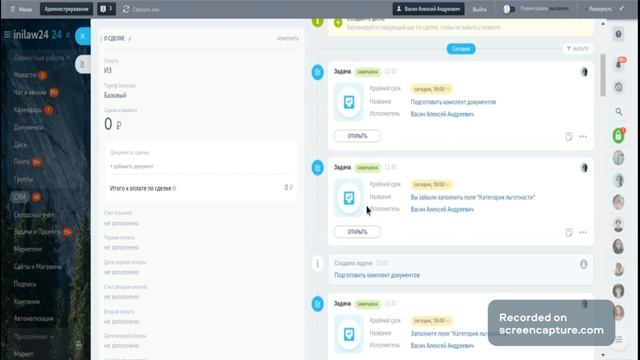Viewport: 640px width, 360px height.
Task: Open the 'Фильтр' control in timeline
Action: (x=578, y=49)
